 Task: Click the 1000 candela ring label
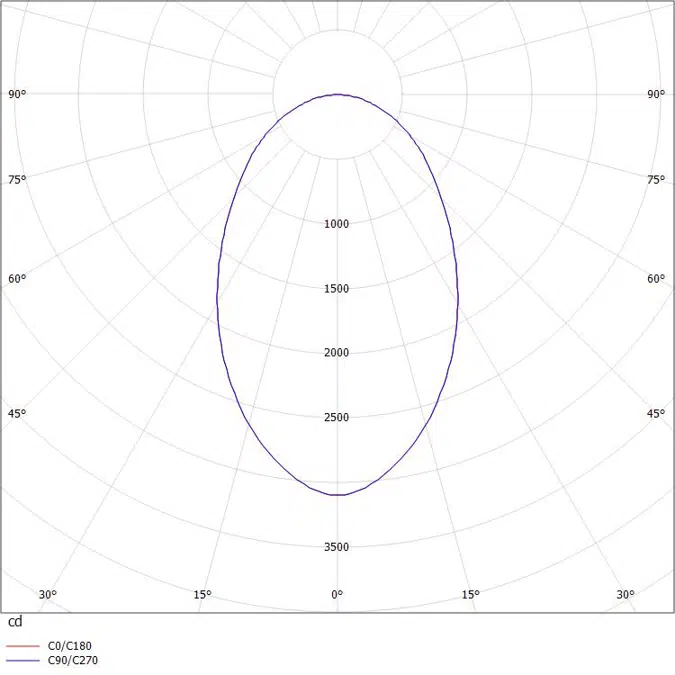[x=337, y=224]
